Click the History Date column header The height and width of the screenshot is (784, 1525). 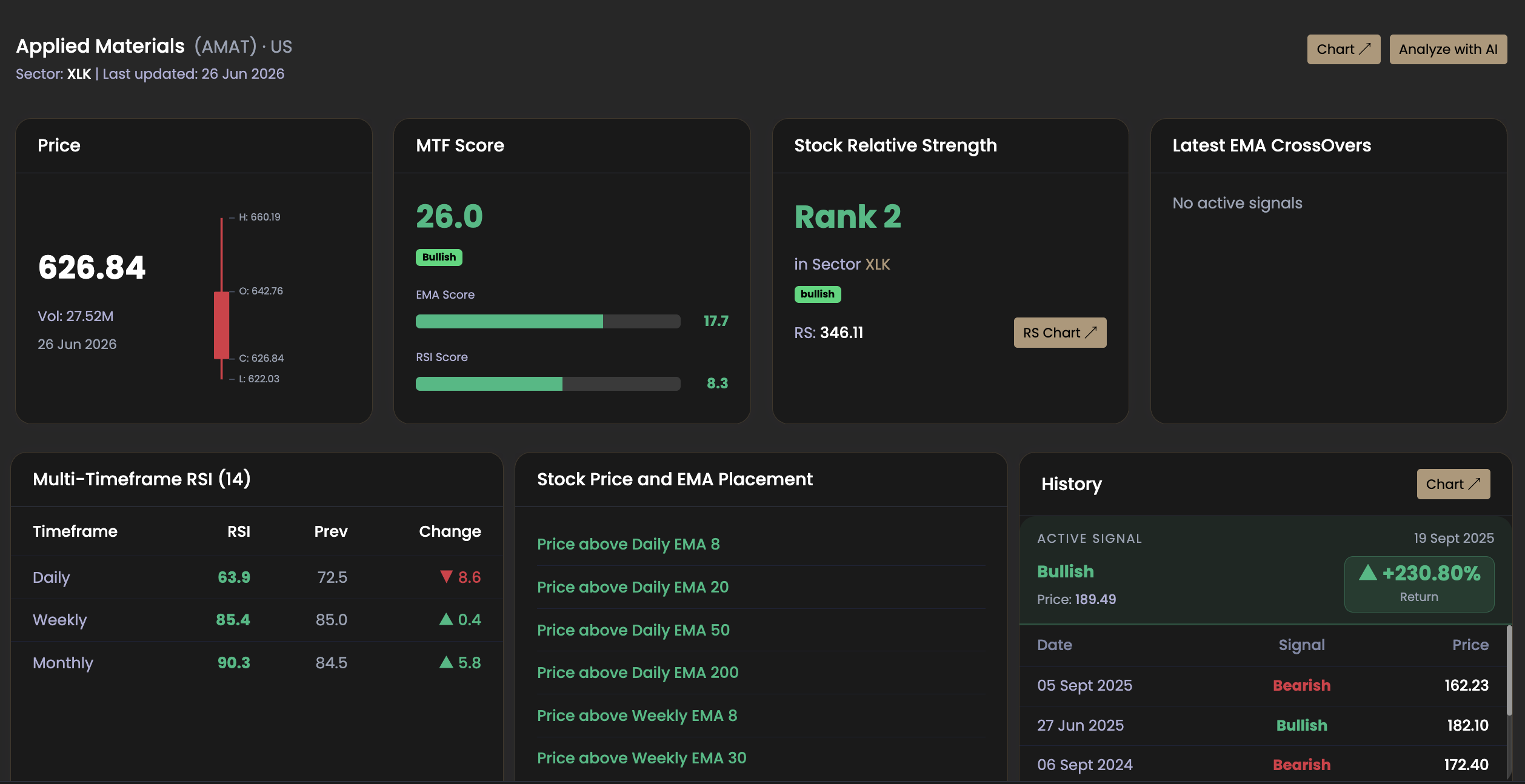(x=1055, y=645)
